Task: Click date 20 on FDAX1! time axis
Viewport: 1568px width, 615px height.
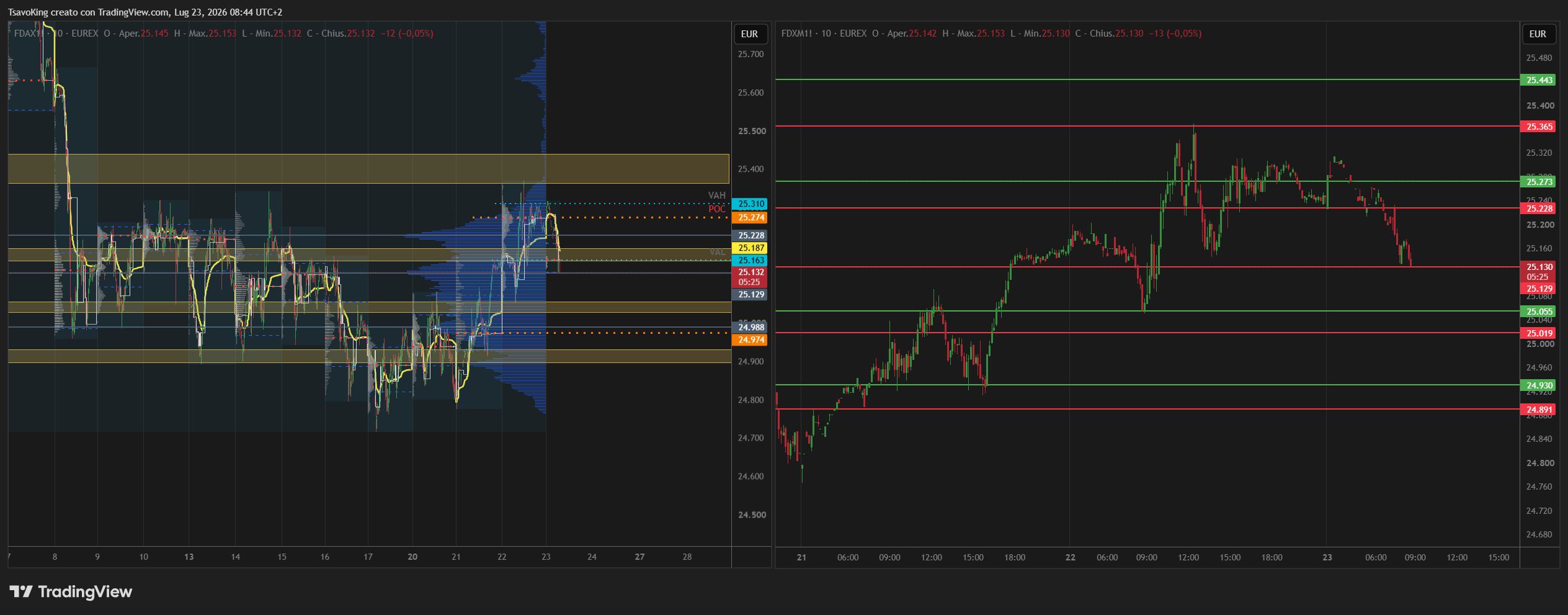Action: click(x=412, y=557)
